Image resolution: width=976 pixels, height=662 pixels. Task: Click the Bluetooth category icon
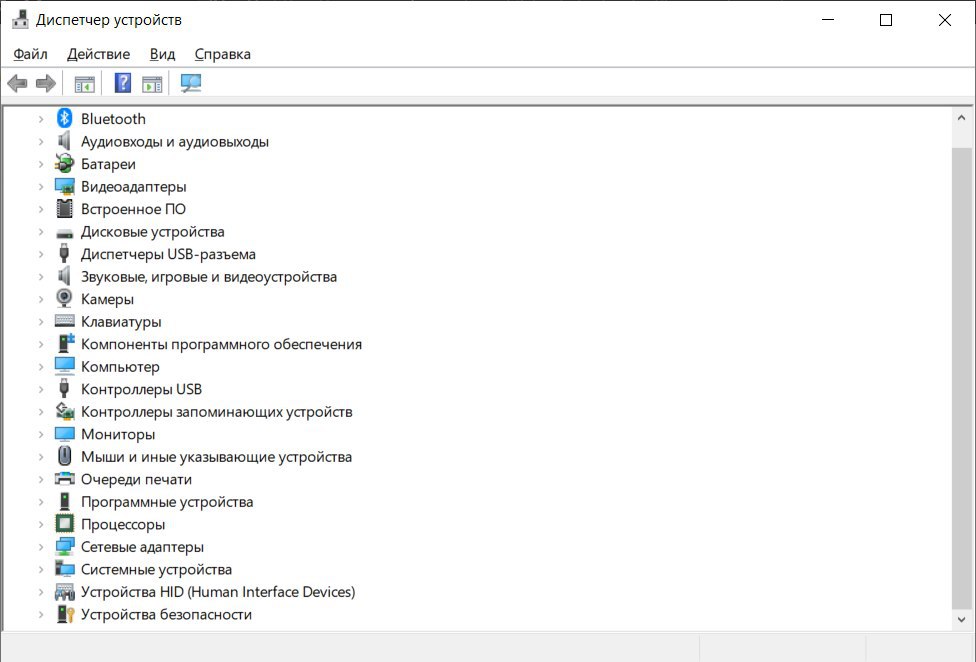pos(64,118)
